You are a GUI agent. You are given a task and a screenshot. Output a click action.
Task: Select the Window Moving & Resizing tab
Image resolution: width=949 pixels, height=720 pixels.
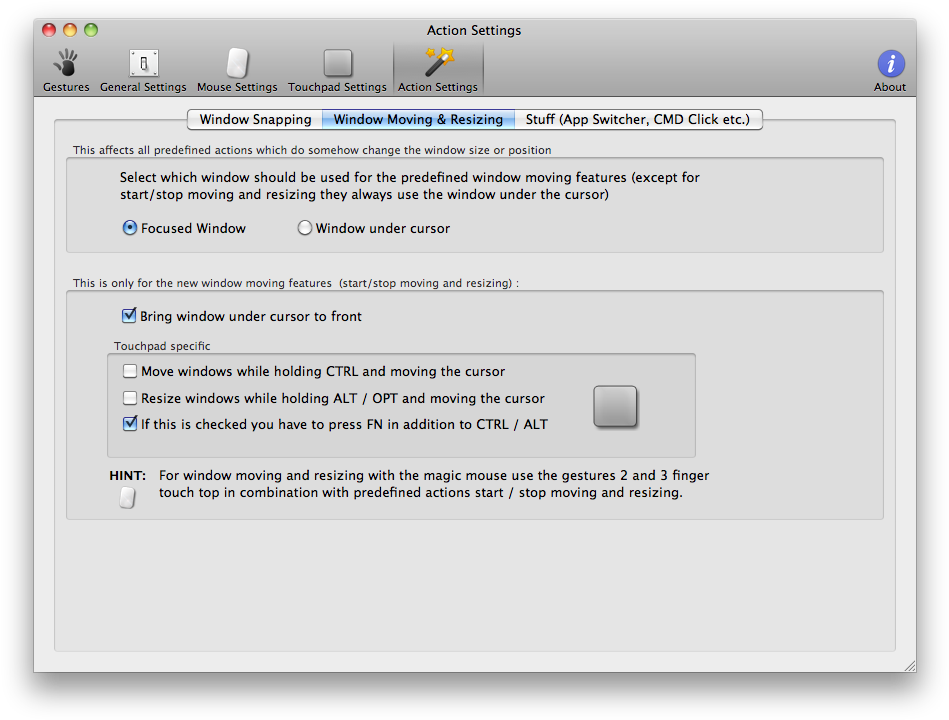[418, 120]
